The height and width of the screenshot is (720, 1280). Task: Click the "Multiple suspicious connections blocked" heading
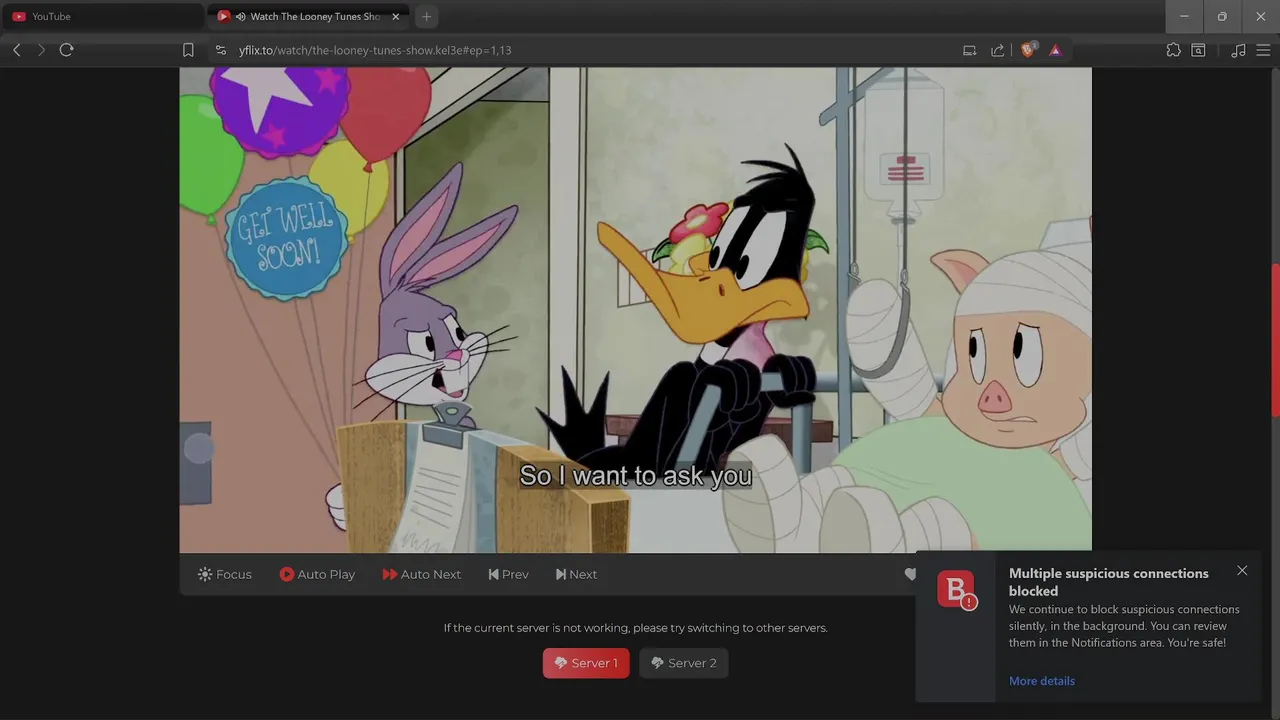pyautogui.click(x=1109, y=582)
